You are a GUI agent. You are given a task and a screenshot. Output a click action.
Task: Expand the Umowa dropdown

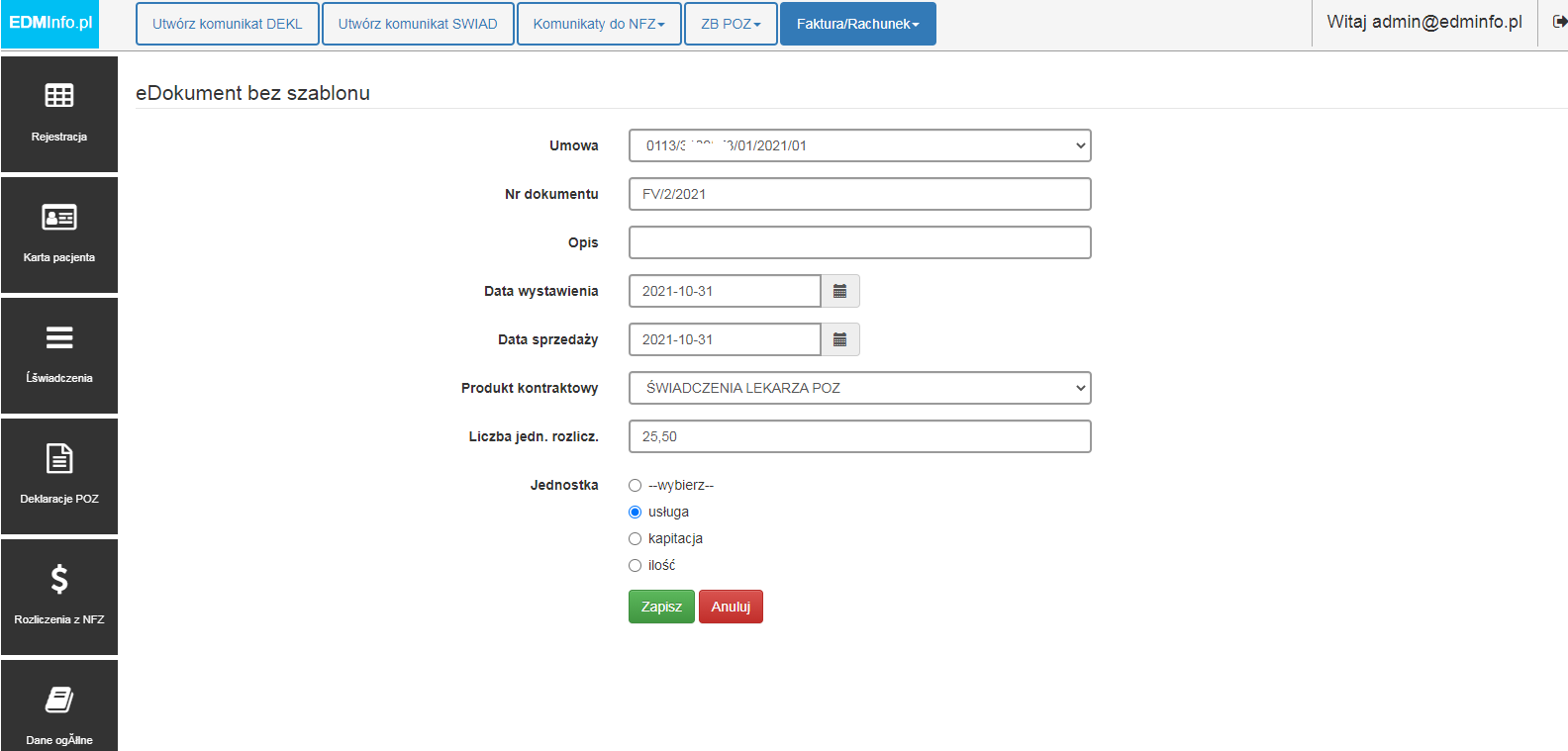point(859,145)
